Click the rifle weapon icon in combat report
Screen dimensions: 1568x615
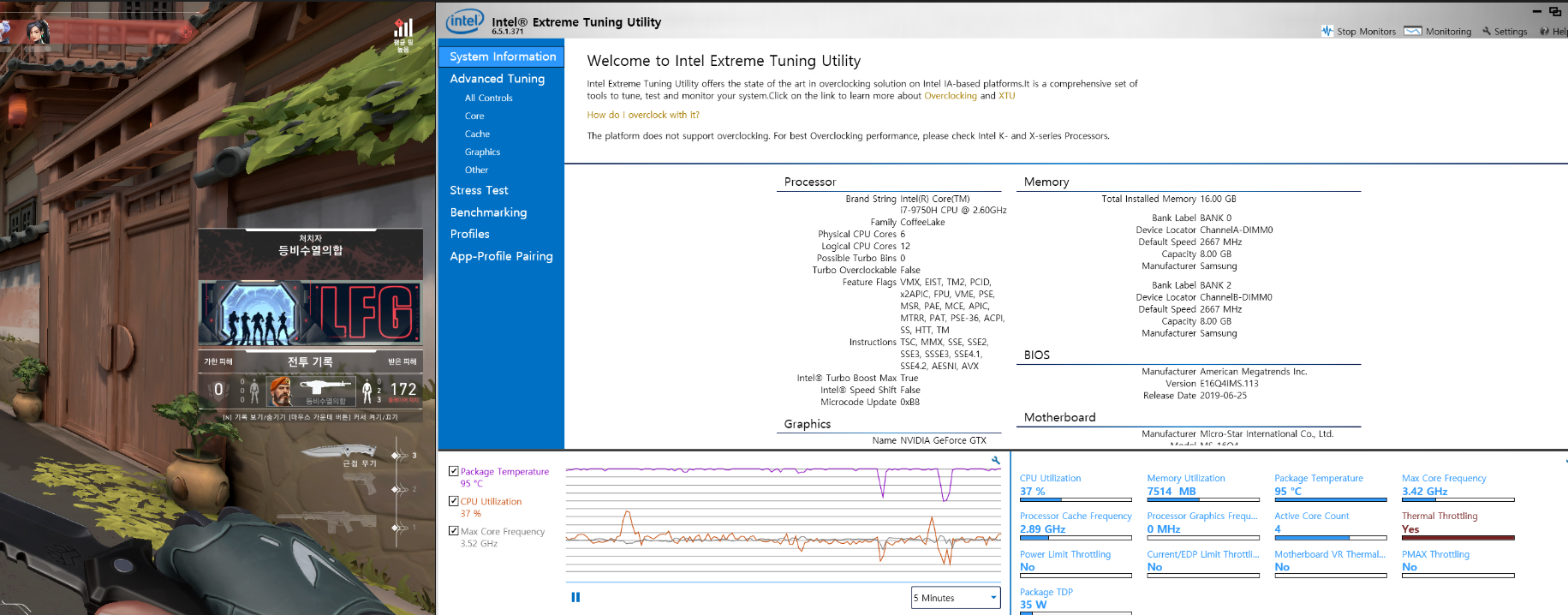tap(326, 387)
